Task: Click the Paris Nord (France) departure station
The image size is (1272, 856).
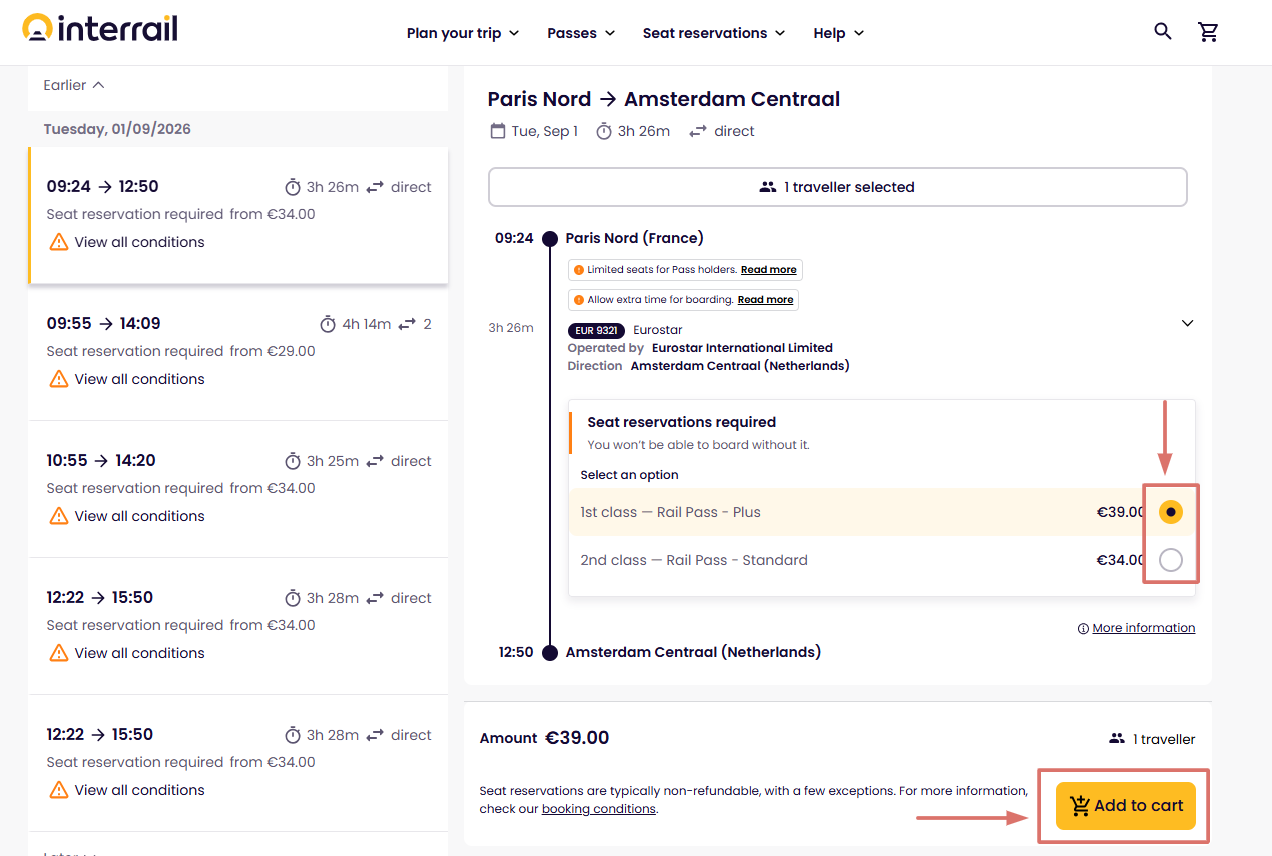Action: pos(634,238)
